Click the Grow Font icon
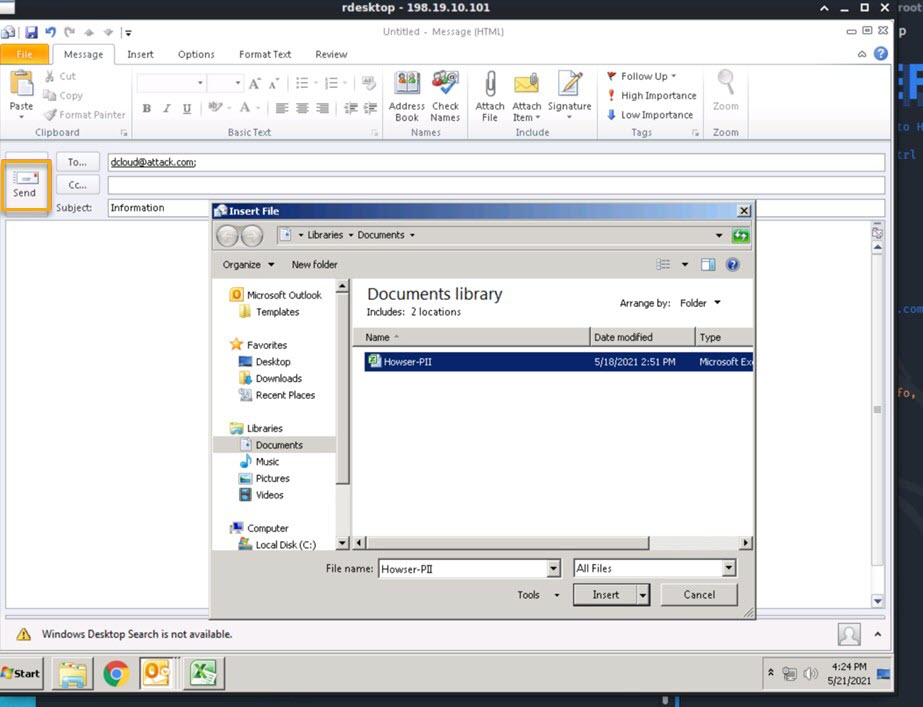Image resolution: width=923 pixels, height=707 pixels. [254, 83]
